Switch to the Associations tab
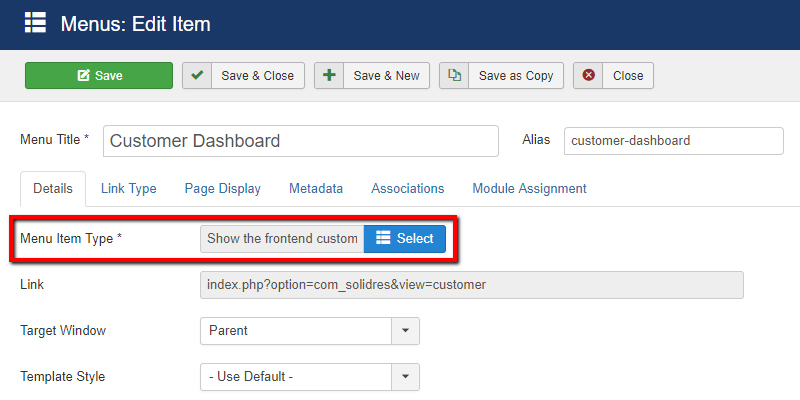 [x=408, y=189]
